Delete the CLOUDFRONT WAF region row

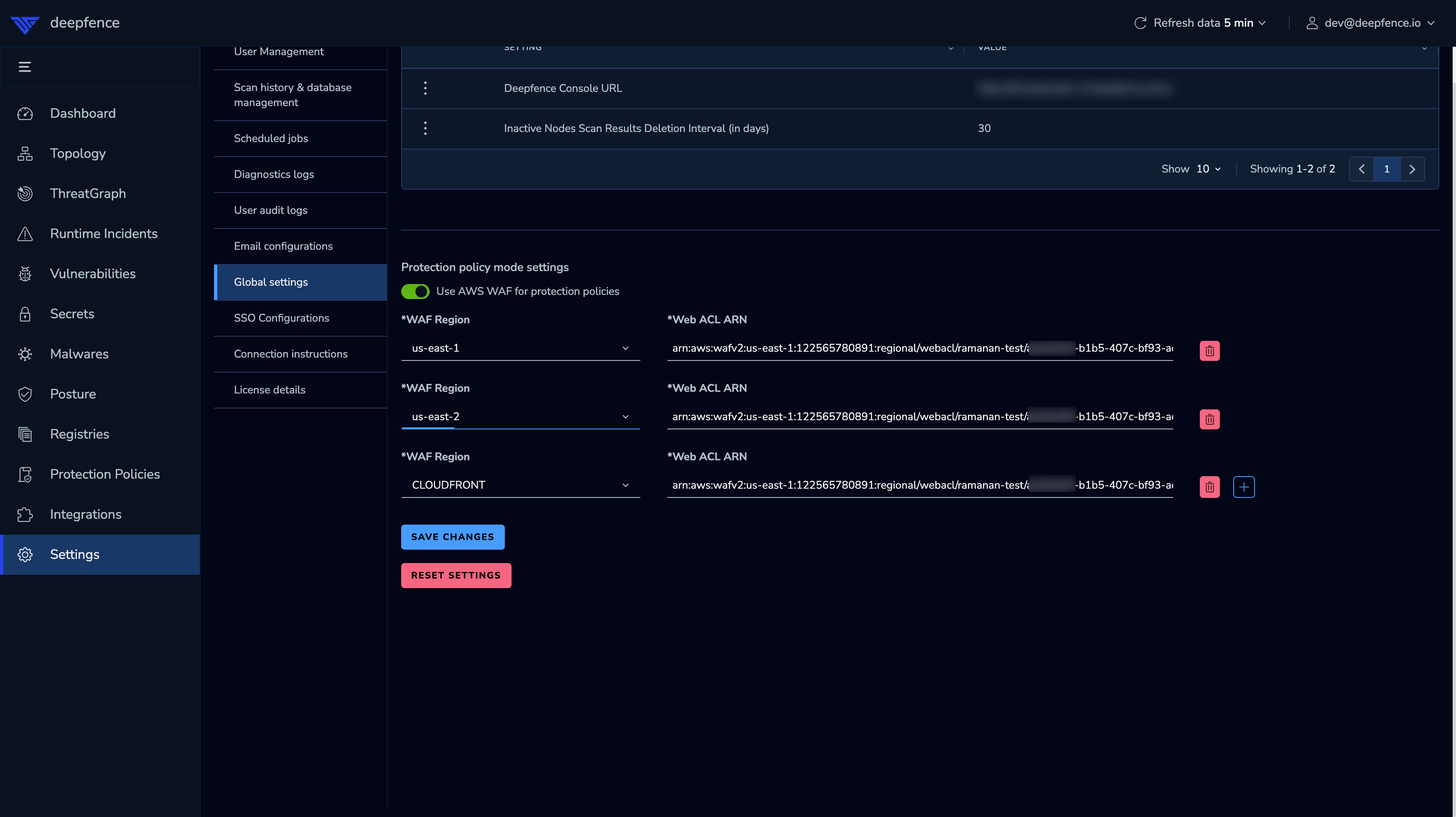click(1209, 487)
